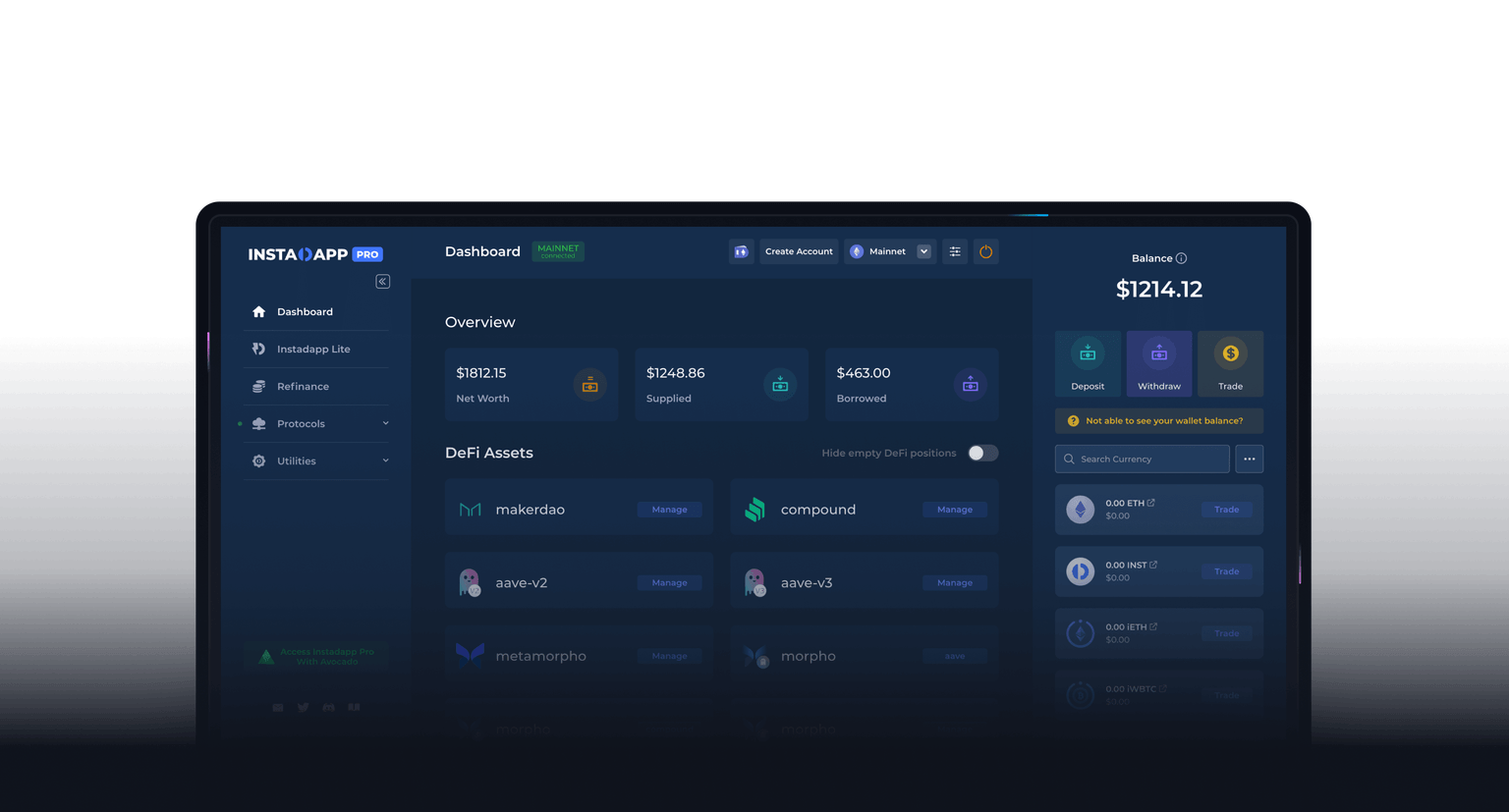Click the metamorpho butterfly icon
This screenshot has height=812, width=1509.
pyautogui.click(x=471, y=655)
